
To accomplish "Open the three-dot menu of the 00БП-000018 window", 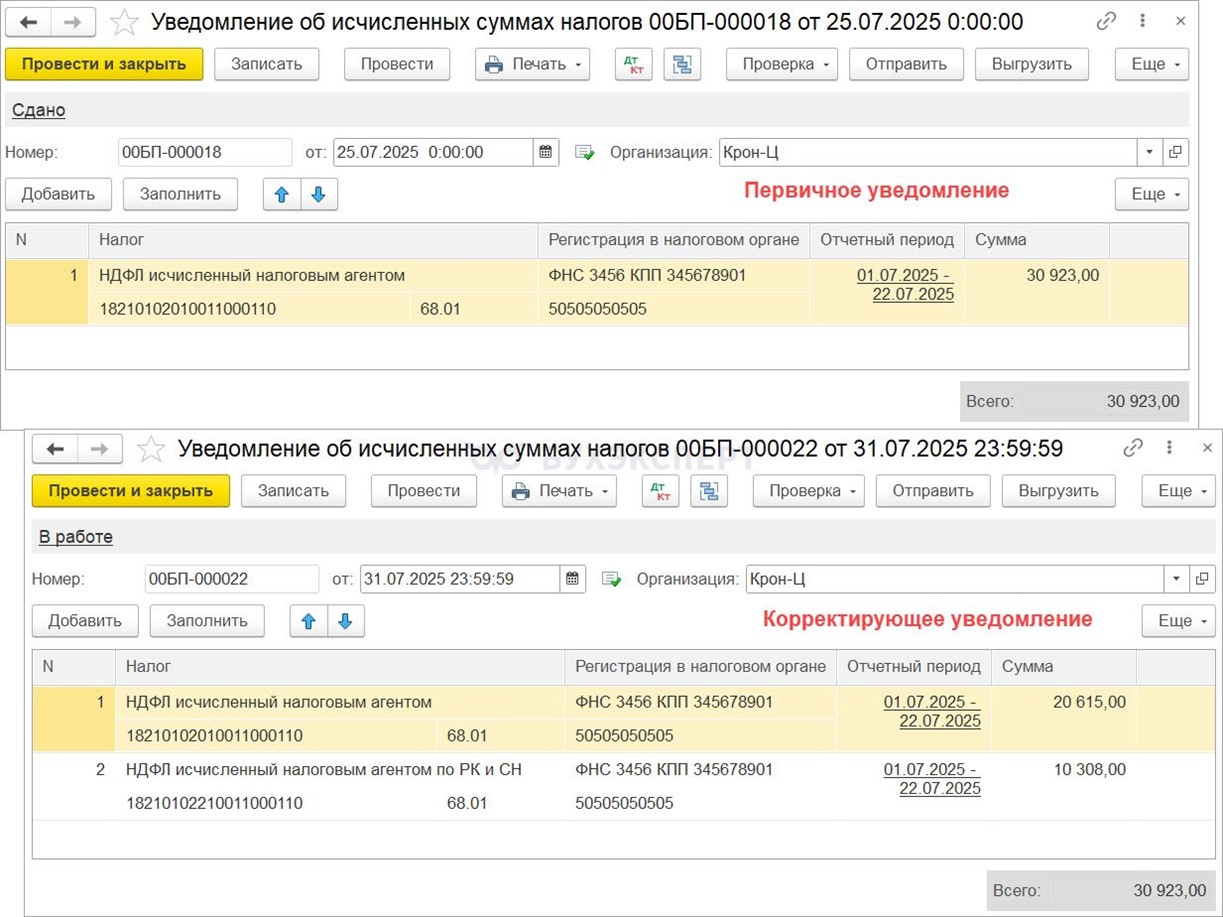I will (x=1143, y=21).
